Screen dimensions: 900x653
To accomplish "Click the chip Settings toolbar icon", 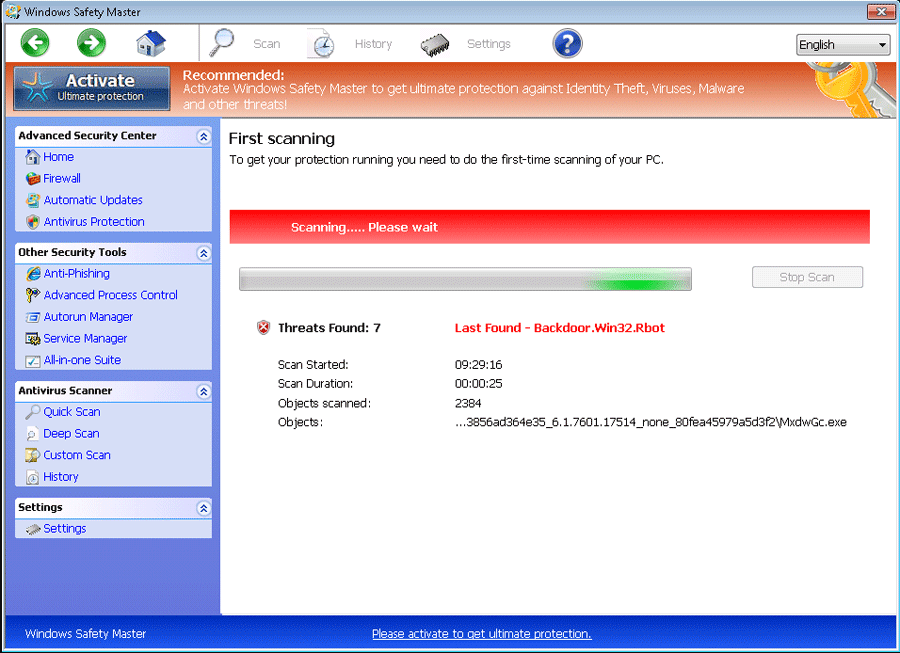I will 435,44.
